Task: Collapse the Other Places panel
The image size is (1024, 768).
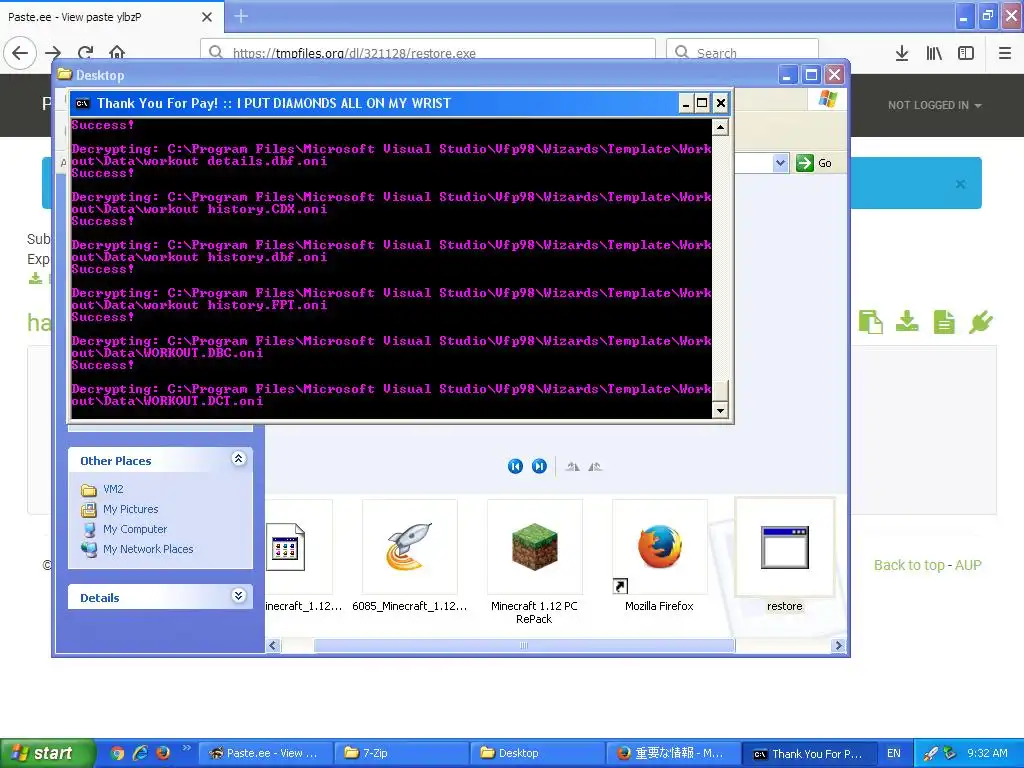Action: click(x=238, y=459)
